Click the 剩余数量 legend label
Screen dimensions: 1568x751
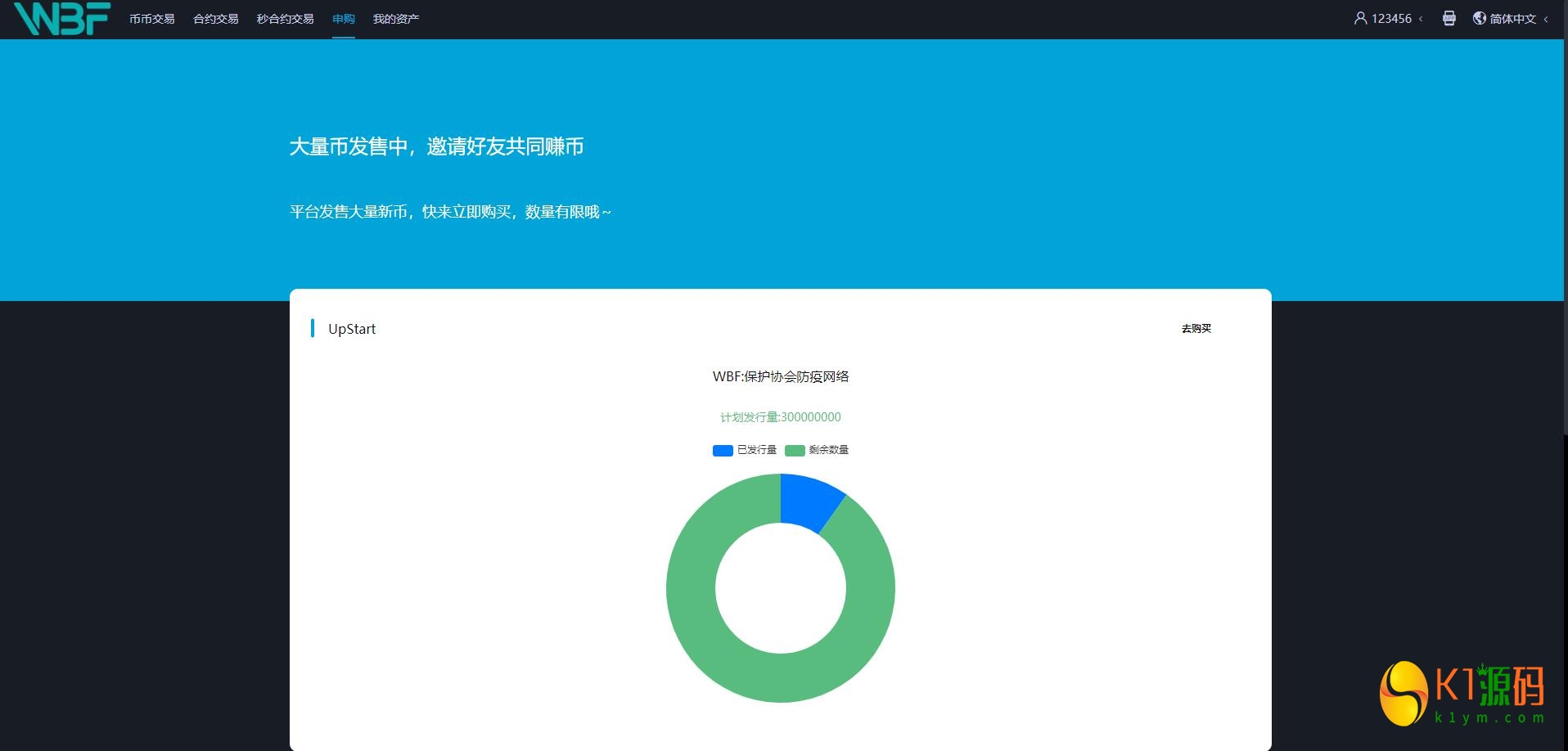(829, 450)
